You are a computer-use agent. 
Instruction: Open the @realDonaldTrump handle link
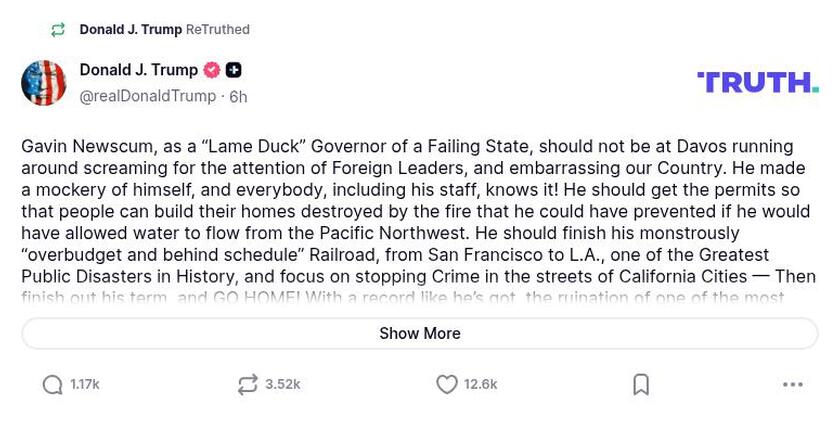pyautogui.click(x=147, y=96)
